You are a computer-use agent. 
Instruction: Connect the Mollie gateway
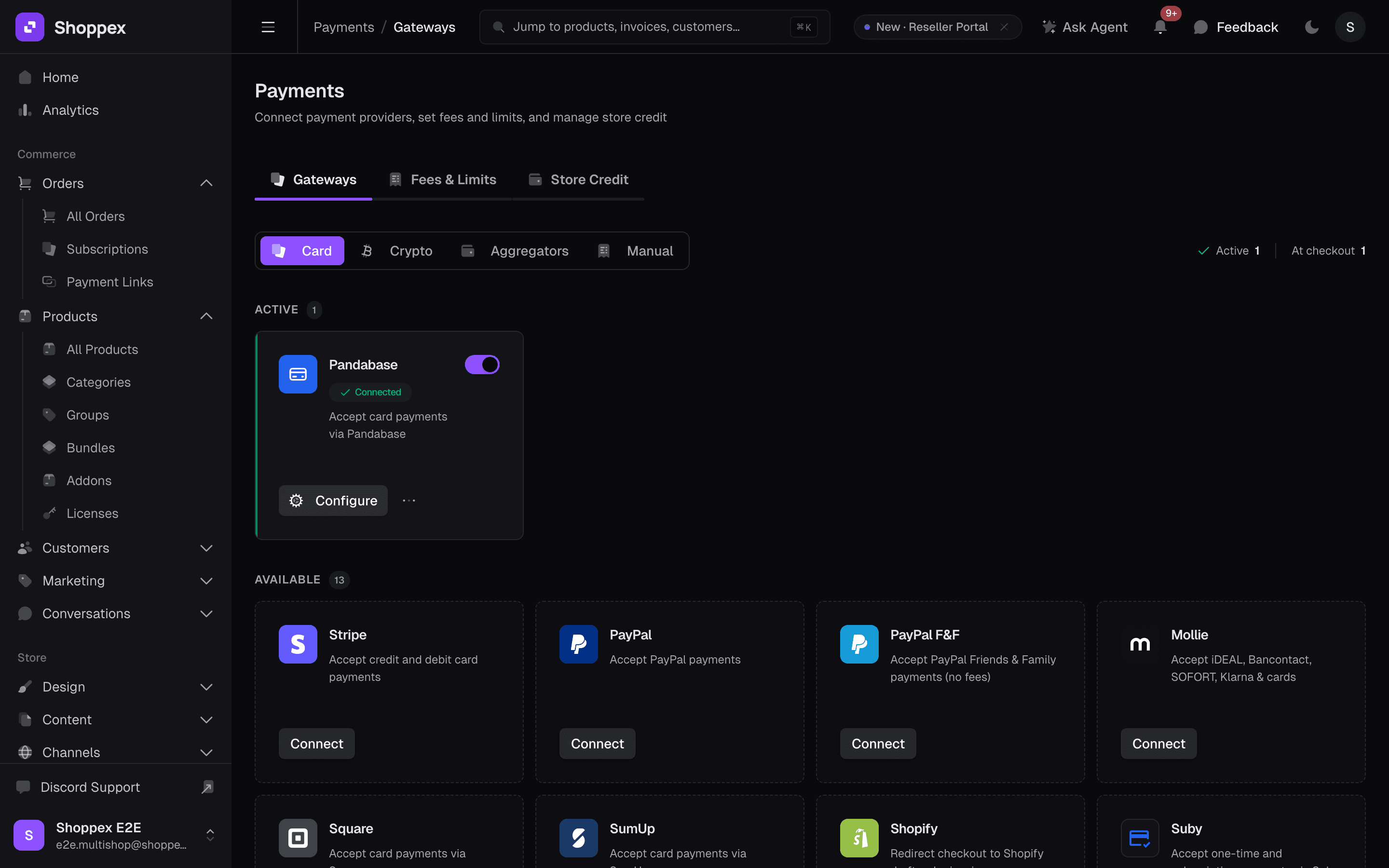pos(1159,744)
